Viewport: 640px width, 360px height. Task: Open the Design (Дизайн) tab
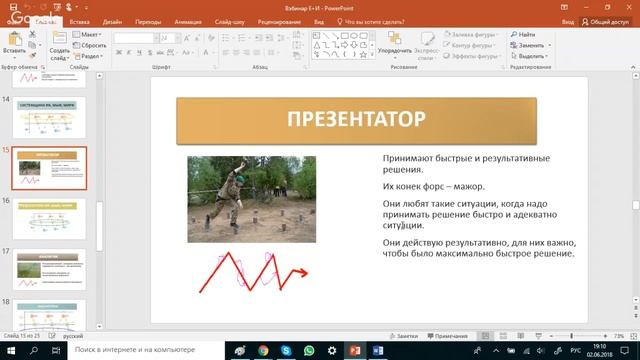[112, 22]
